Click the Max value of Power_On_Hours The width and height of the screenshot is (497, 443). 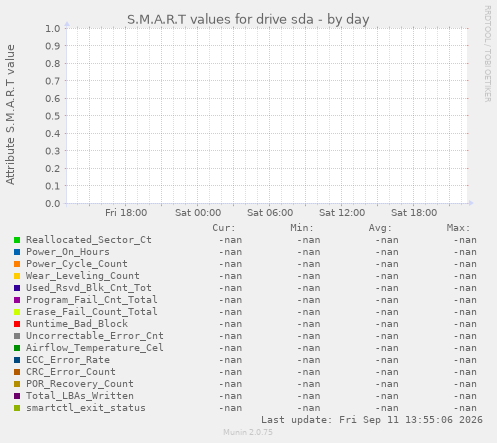(x=465, y=252)
